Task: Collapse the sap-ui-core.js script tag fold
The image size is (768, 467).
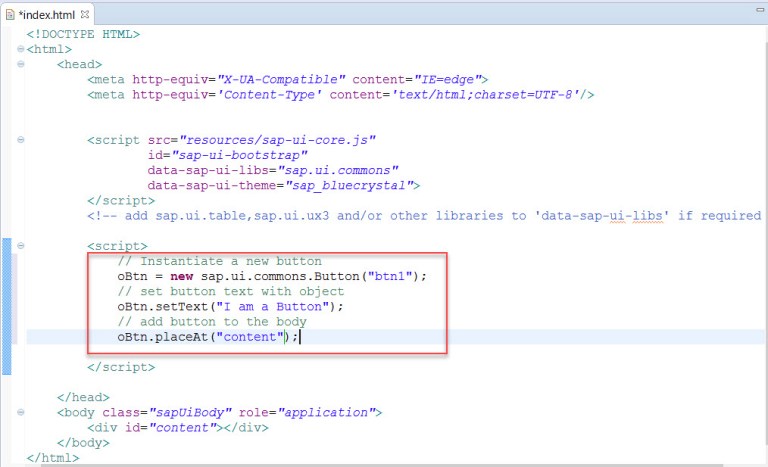Action: [21, 140]
